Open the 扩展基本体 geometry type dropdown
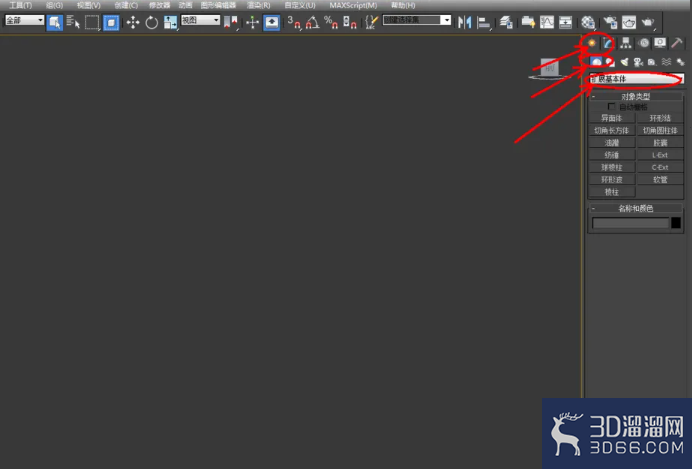 pyautogui.click(x=637, y=79)
